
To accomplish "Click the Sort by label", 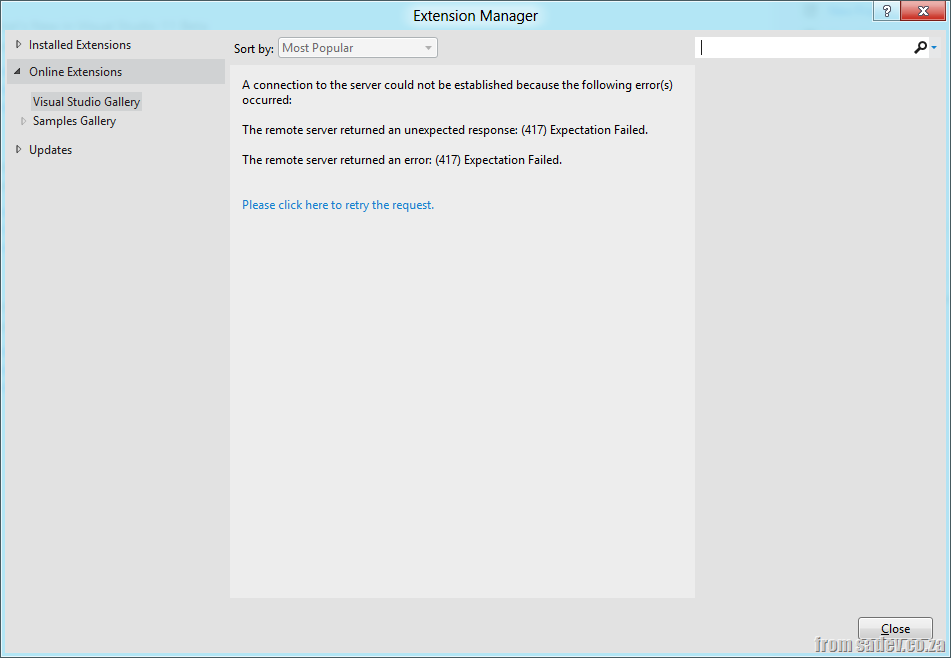I will click(253, 49).
